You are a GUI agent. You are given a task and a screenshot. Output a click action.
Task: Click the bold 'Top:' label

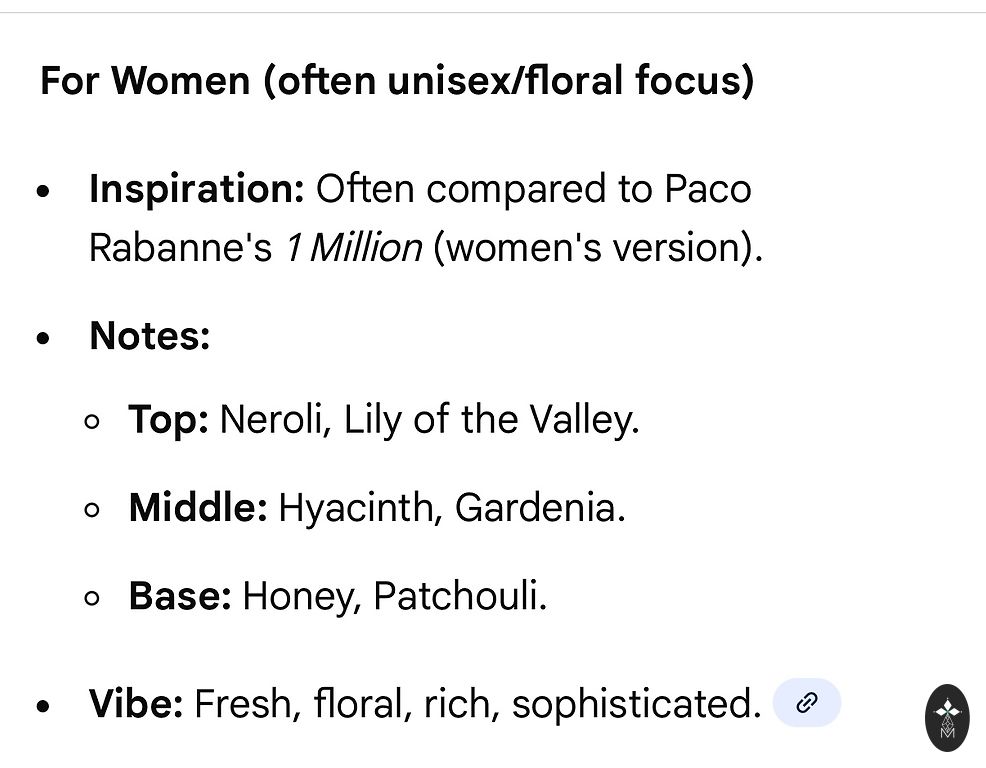tap(168, 420)
